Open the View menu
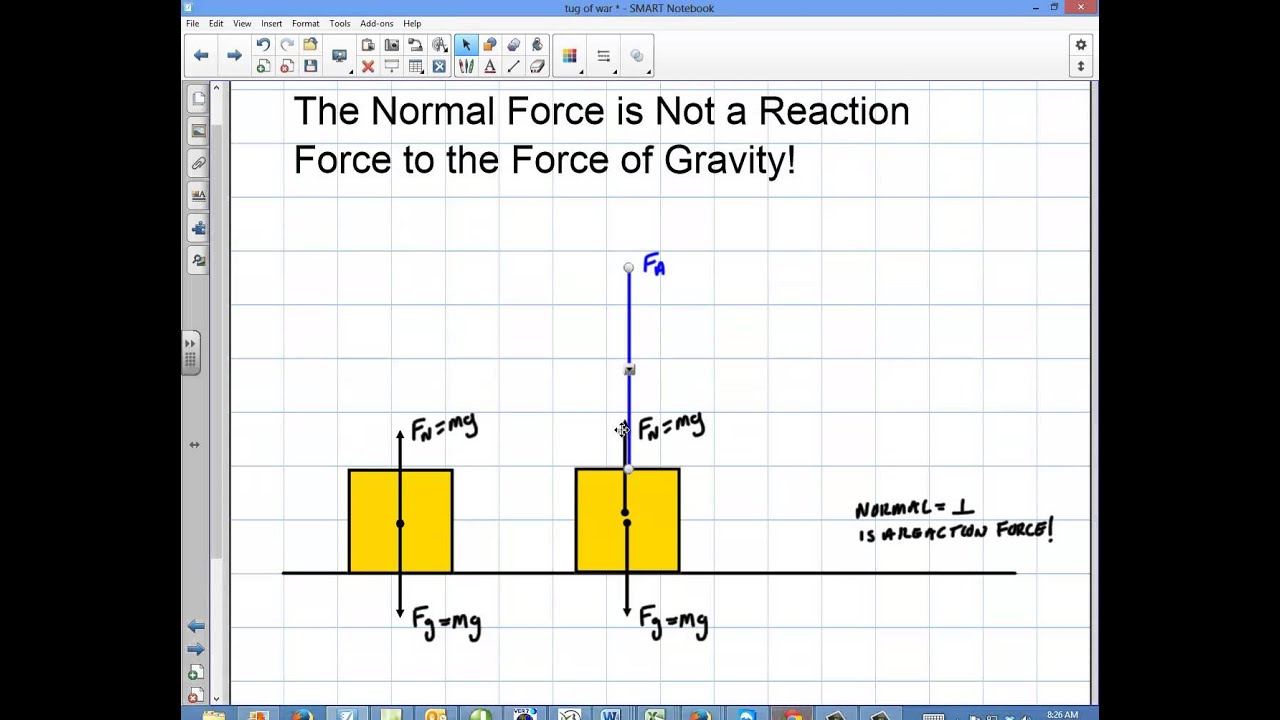Screen dimensions: 1280x720 [242, 23]
